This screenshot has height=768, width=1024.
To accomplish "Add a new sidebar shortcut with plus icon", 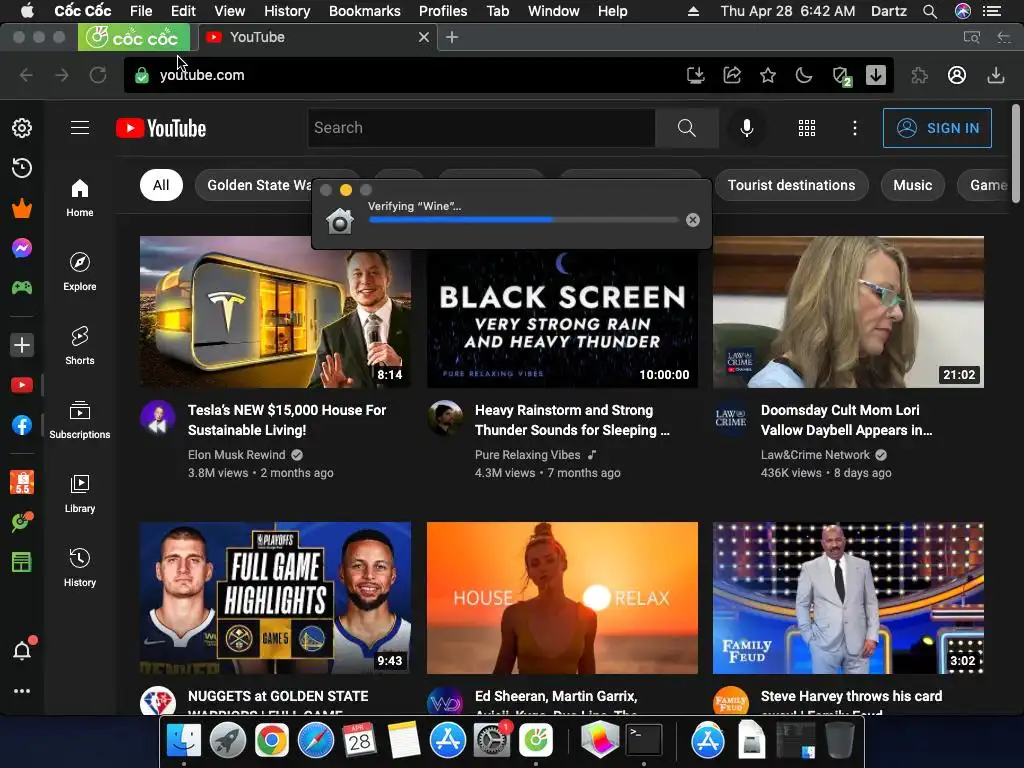I will [22, 345].
